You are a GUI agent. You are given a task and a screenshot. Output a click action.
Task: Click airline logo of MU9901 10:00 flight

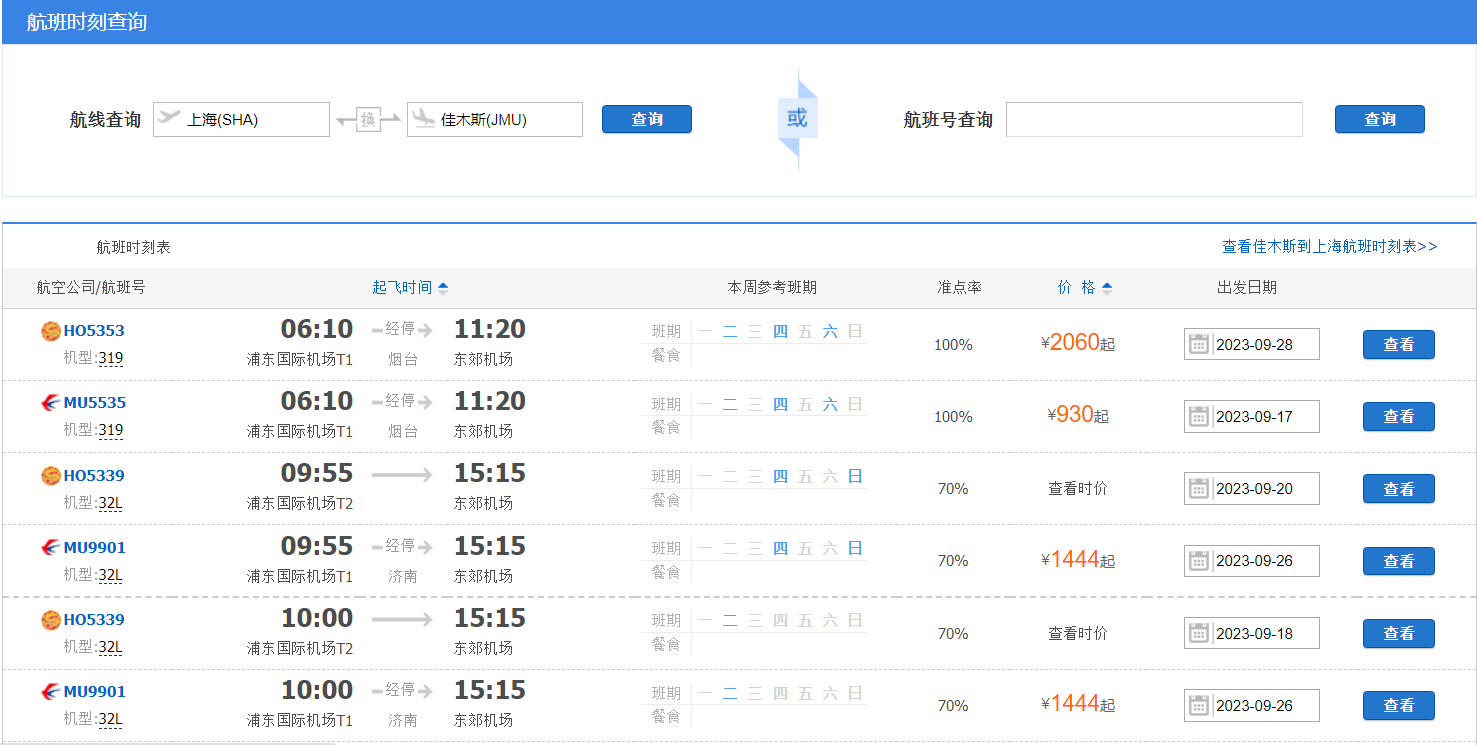pyautogui.click(x=51, y=692)
